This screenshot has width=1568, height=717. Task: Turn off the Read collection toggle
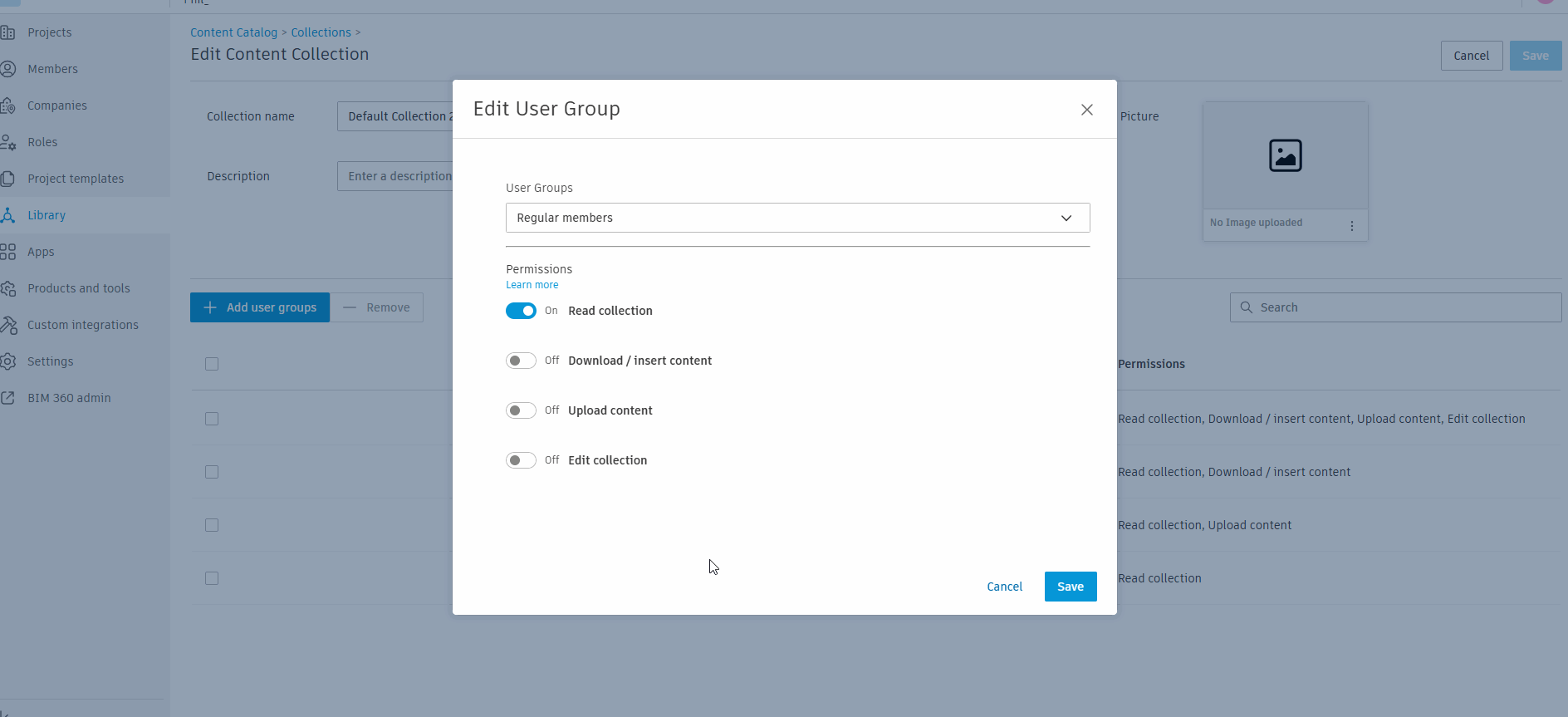click(x=521, y=311)
